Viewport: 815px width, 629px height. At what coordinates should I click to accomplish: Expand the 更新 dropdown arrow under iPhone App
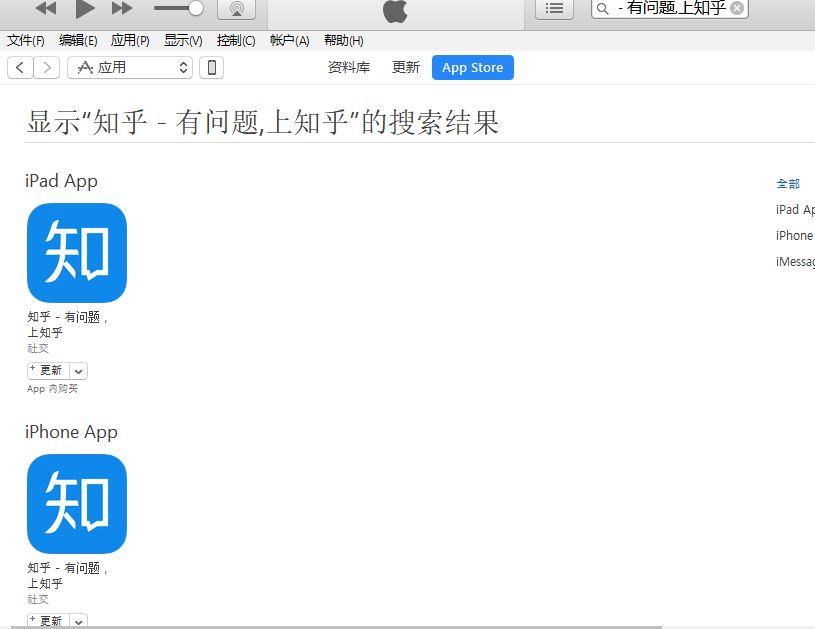coord(78,621)
